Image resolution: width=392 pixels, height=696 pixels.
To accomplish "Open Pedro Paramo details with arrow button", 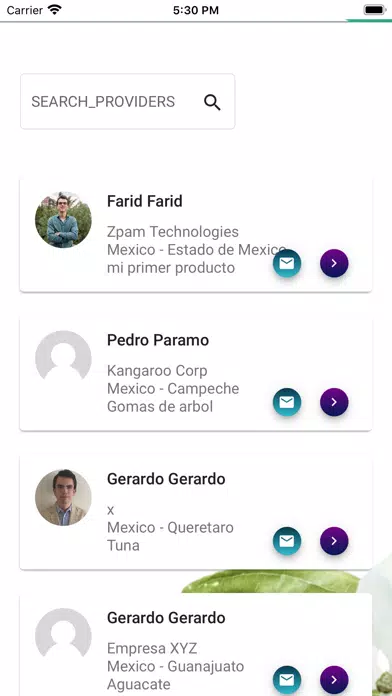I will click(x=334, y=402).
